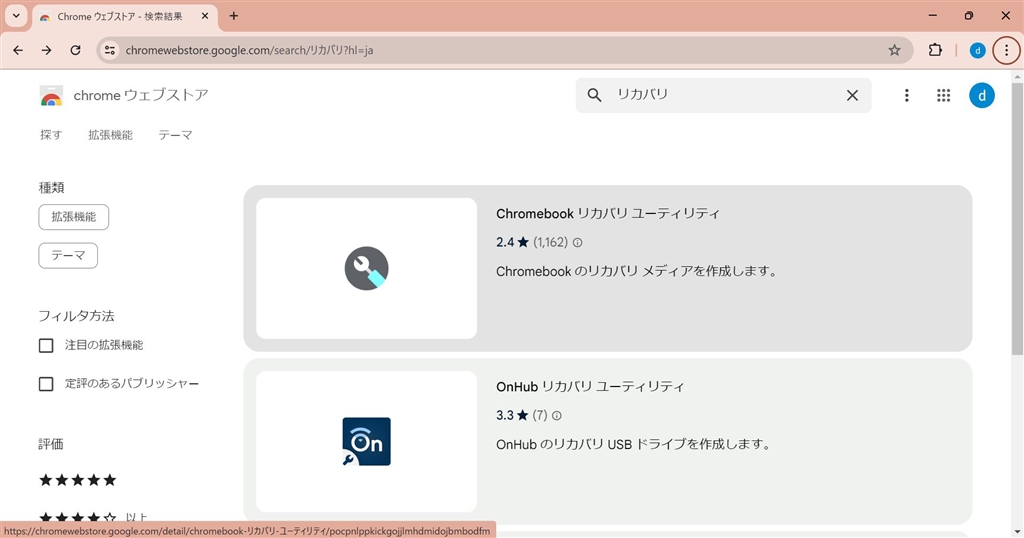Enable the 定評のあるパブリッシャー checkbox
Screen dimensions: 1024x538
tap(46, 384)
